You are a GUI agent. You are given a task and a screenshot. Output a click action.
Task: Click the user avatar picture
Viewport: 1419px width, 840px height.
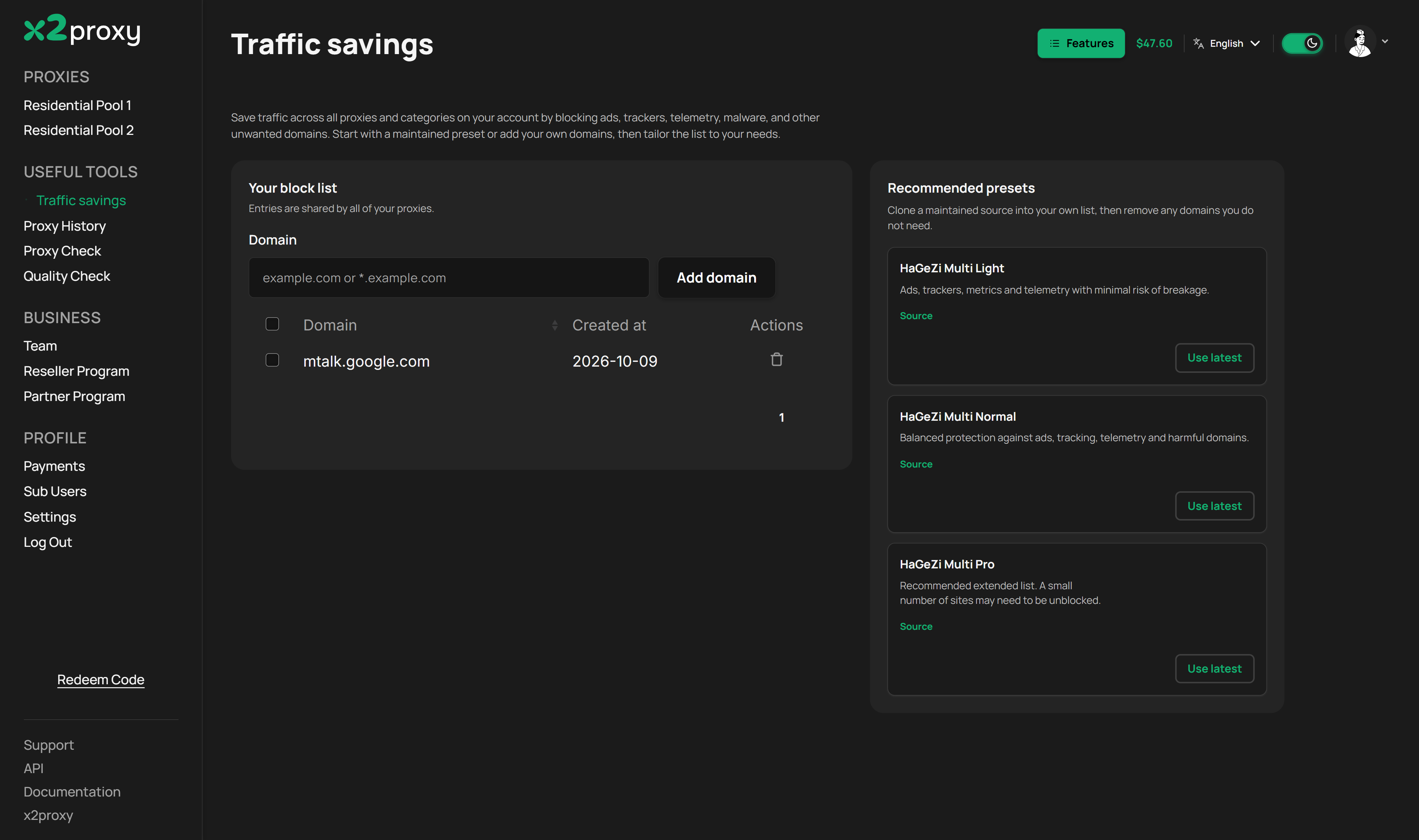[x=1359, y=42]
